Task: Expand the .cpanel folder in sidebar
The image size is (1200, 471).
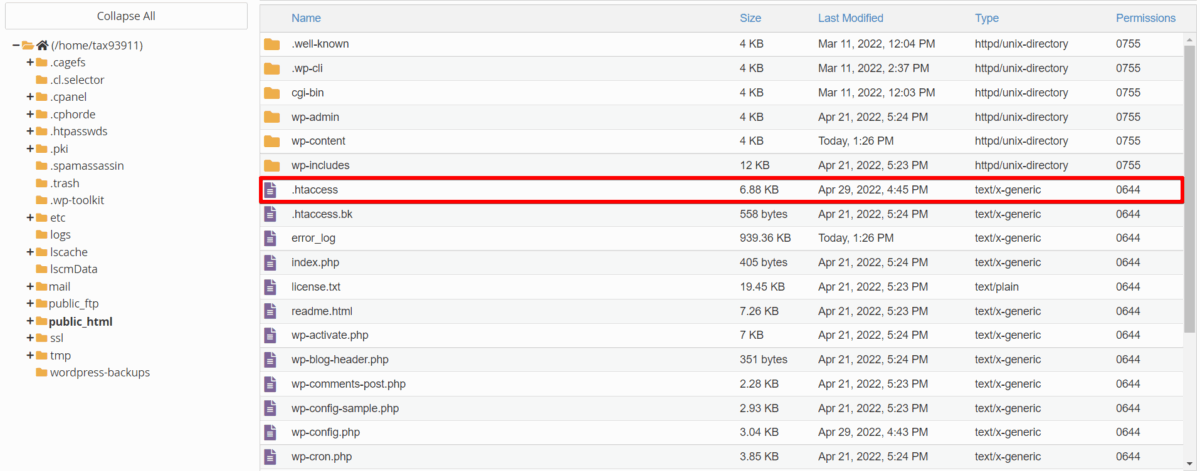Action: click(x=30, y=97)
